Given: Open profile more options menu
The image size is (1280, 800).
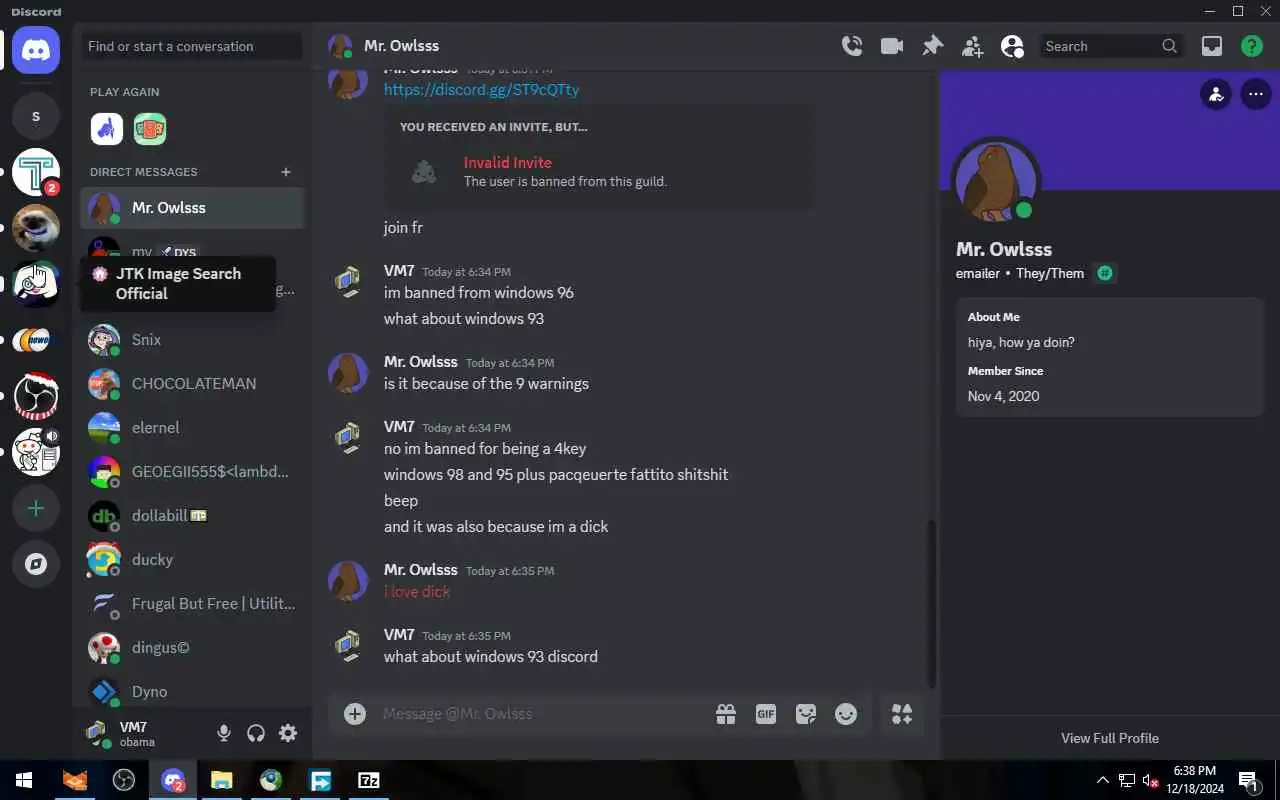Looking at the screenshot, I should 1256,95.
